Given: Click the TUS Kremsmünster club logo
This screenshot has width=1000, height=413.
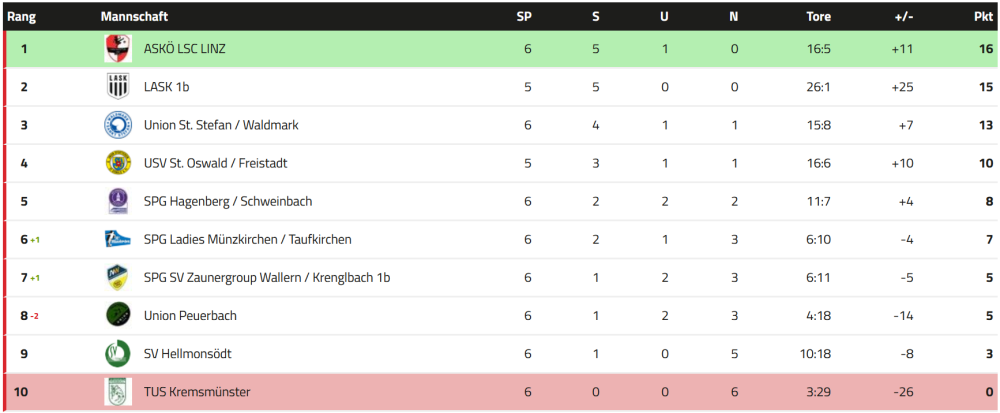Looking at the screenshot, I should (118, 391).
